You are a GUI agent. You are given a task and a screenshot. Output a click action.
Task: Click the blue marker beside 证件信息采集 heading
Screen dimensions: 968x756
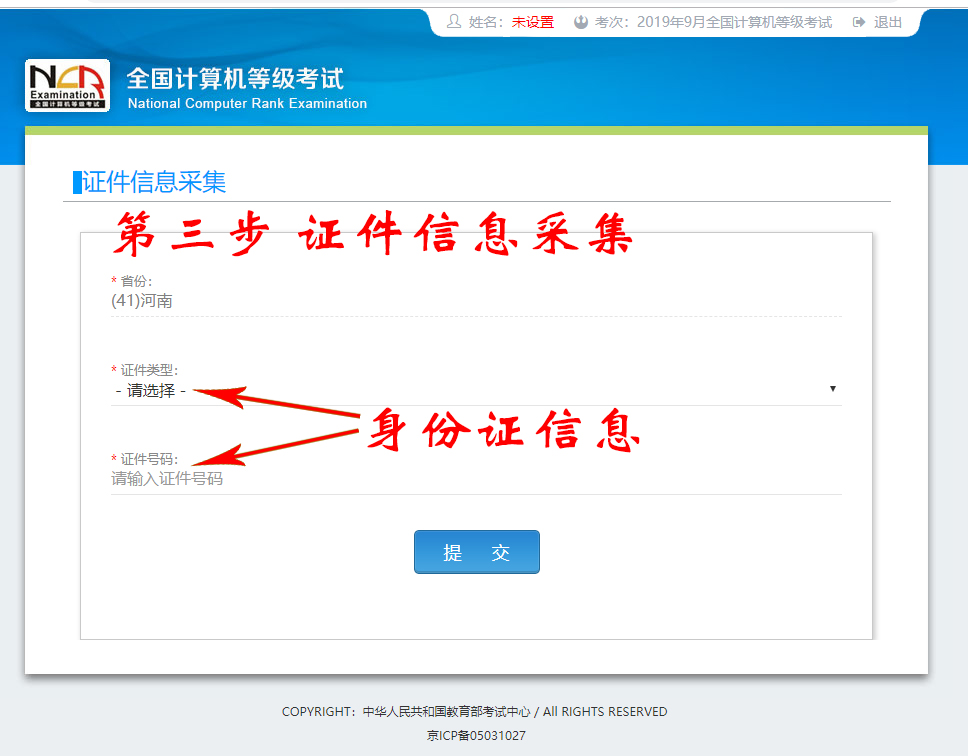click(x=77, y=182)
